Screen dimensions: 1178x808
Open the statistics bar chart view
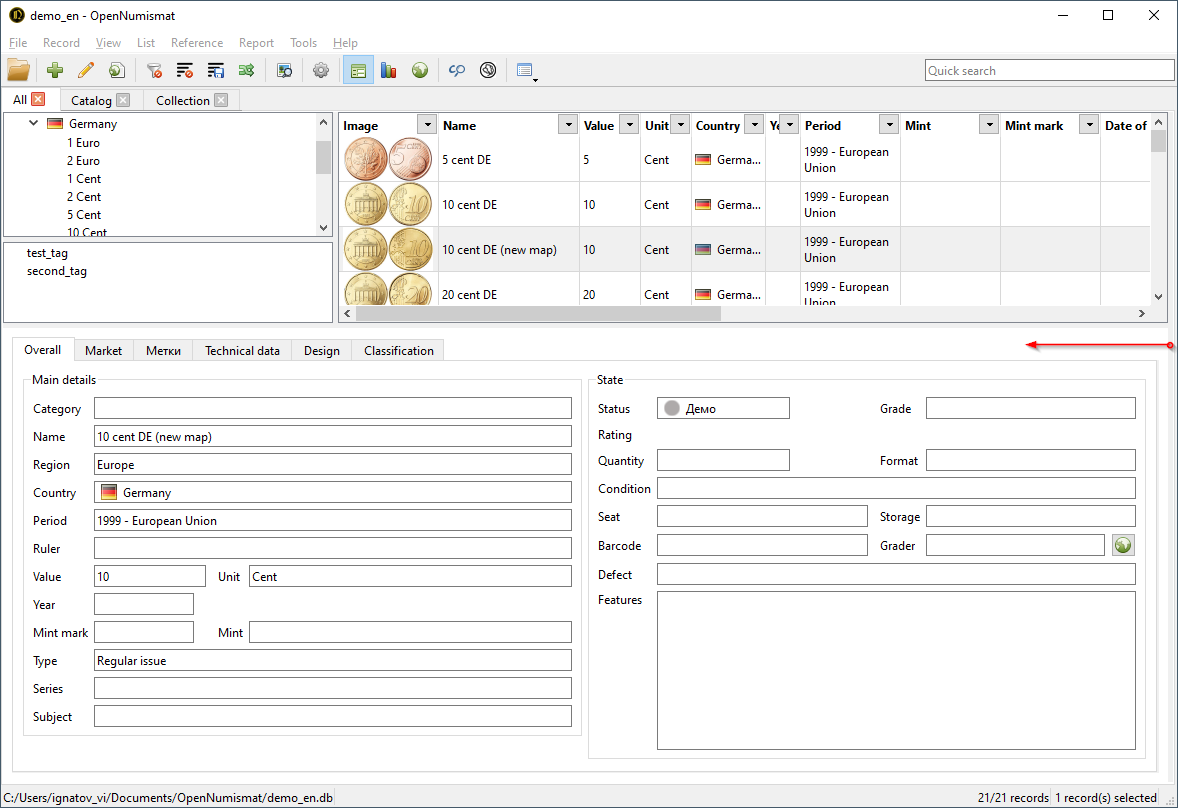[x=389, y=70]
